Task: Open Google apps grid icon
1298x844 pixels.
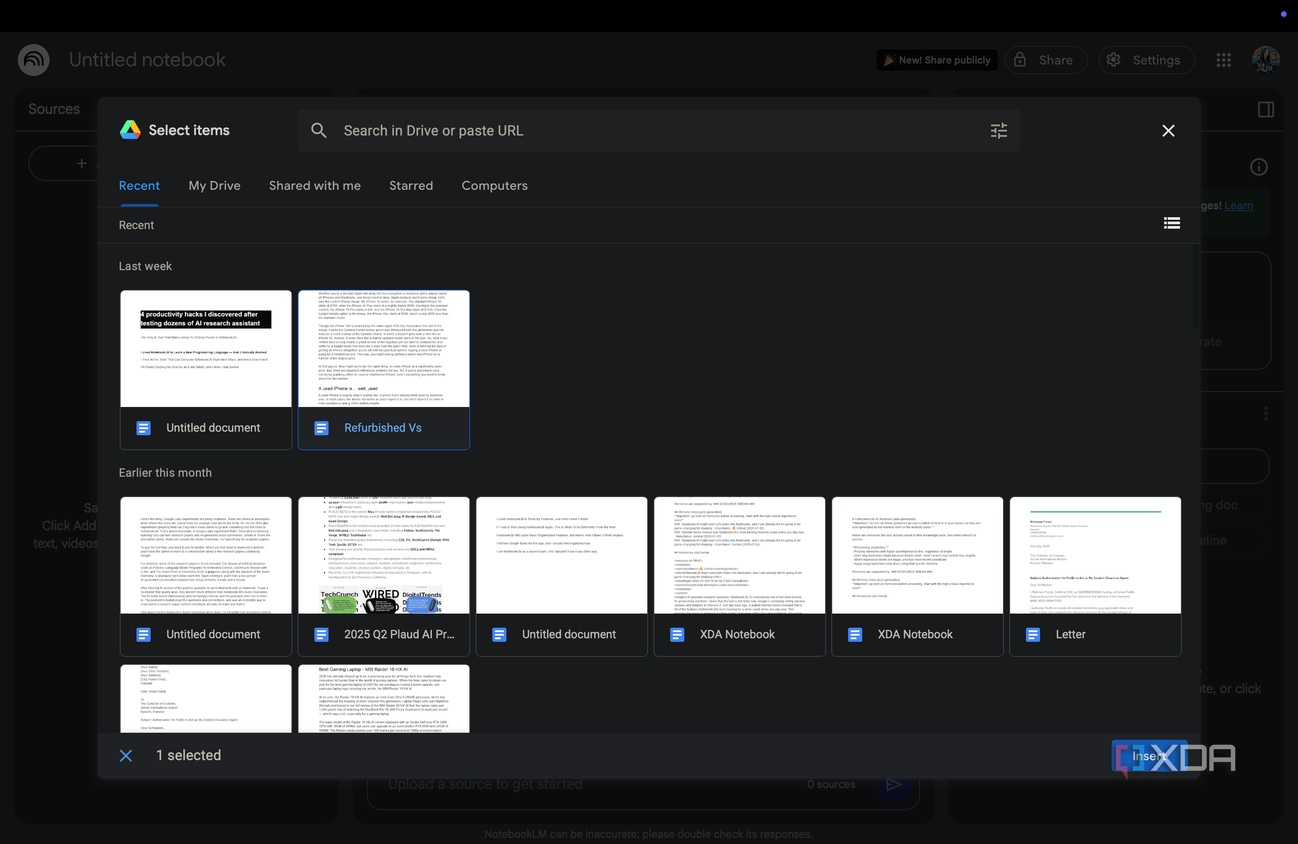Action: 1223,60
